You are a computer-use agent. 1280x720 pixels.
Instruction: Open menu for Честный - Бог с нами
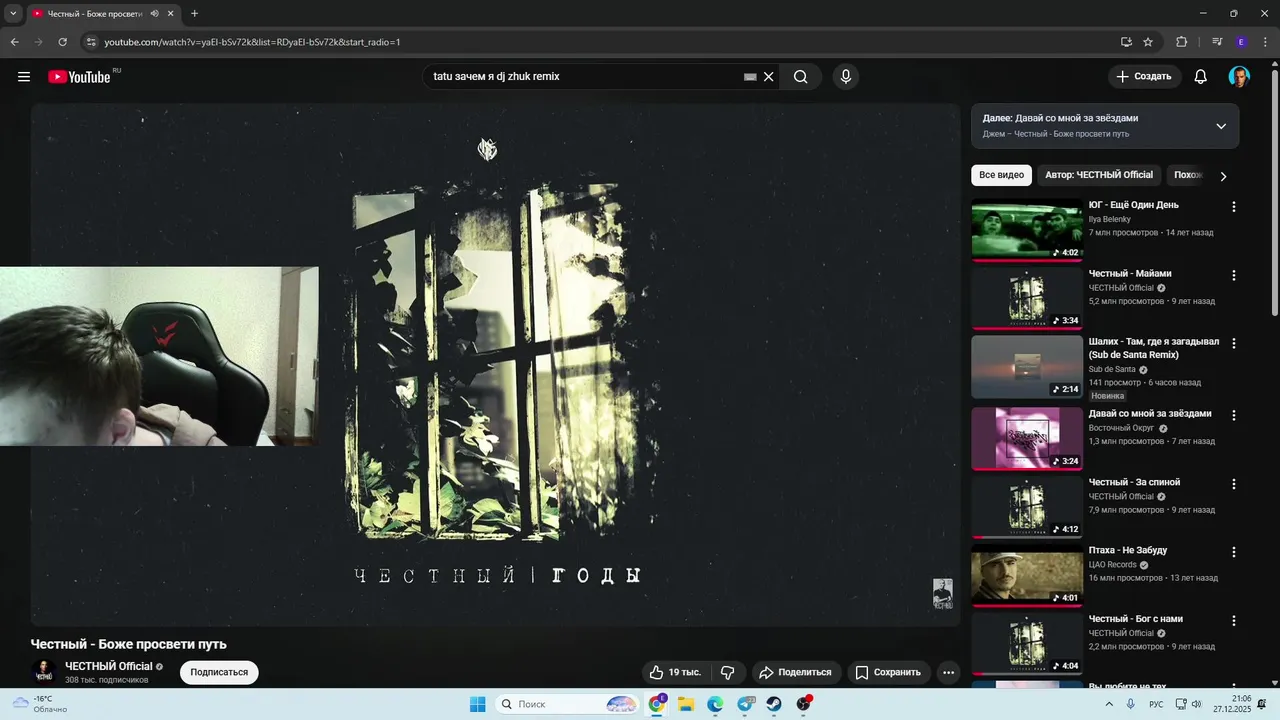(x=1233, y=620)
